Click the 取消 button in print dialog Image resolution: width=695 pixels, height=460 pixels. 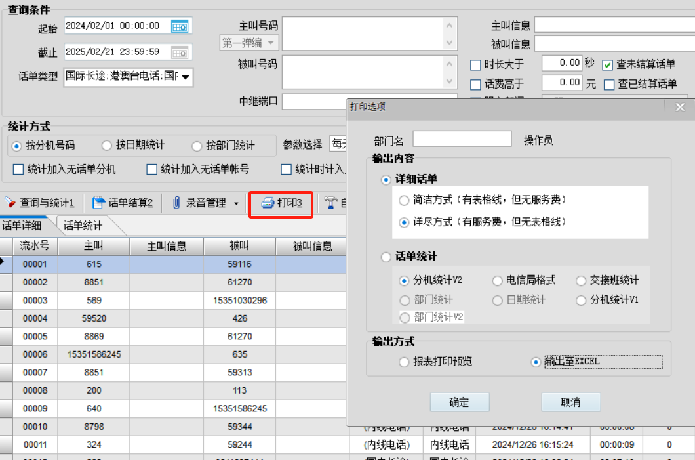tap(571, 402)
